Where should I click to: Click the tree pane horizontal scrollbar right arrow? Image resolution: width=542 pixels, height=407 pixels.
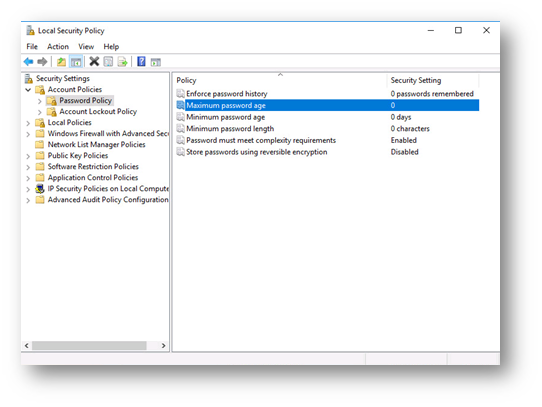(163, 345)
